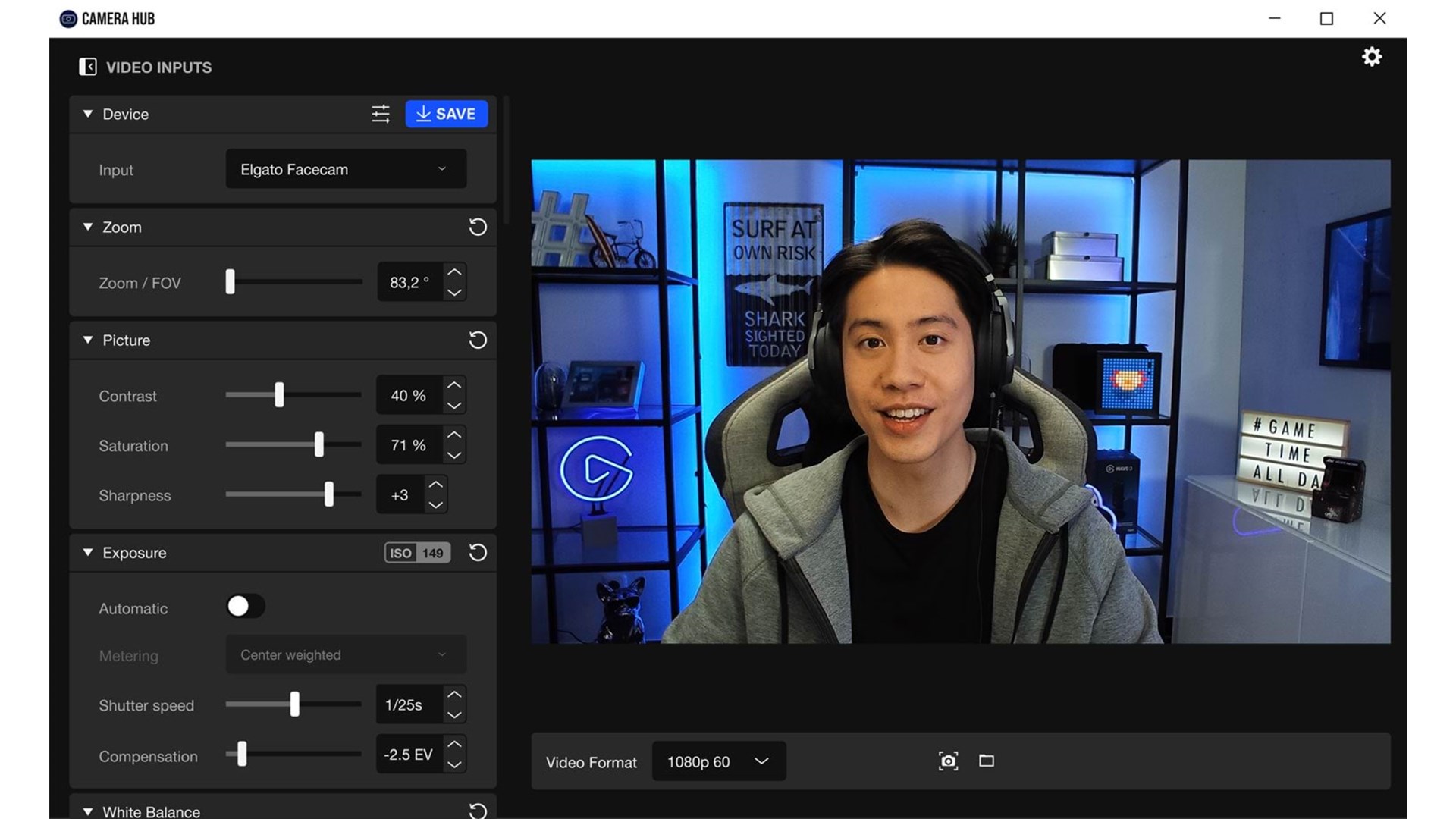Screen dimensions: 1456x819
Task: Take a snapshot with camera icon
Action: 948,761
